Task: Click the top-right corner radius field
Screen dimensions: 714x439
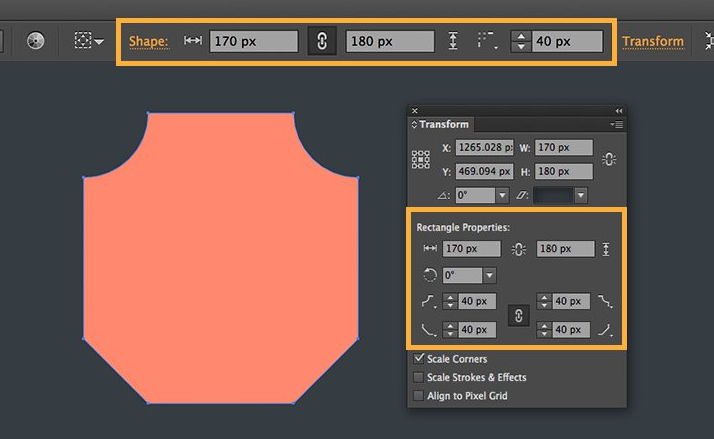Action: pyautogui.click(x=571, y=301)
